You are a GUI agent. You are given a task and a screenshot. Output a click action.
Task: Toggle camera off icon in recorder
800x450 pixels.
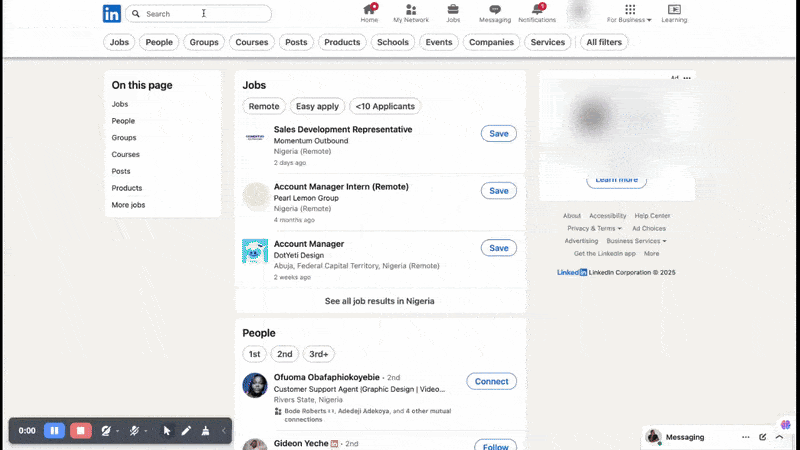pos(106,431)
